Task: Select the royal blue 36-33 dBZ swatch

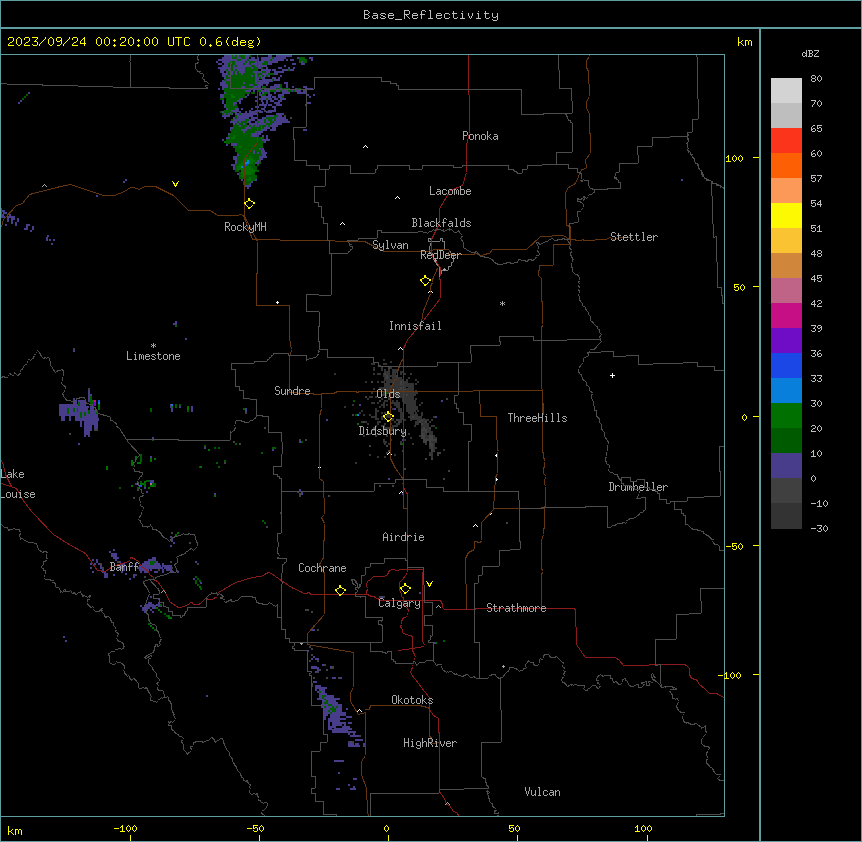Action: click(786, 365)
